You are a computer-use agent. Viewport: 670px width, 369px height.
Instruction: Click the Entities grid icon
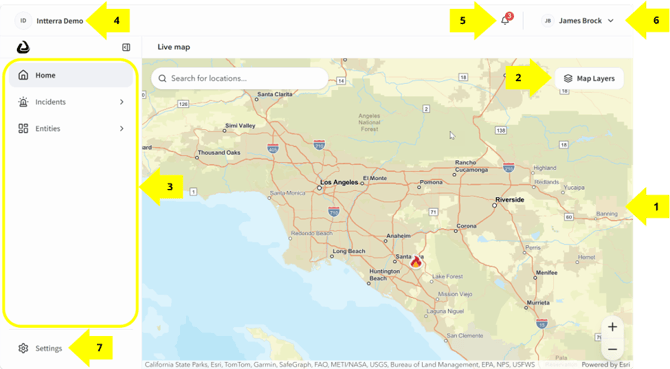(x=23, y=129)
